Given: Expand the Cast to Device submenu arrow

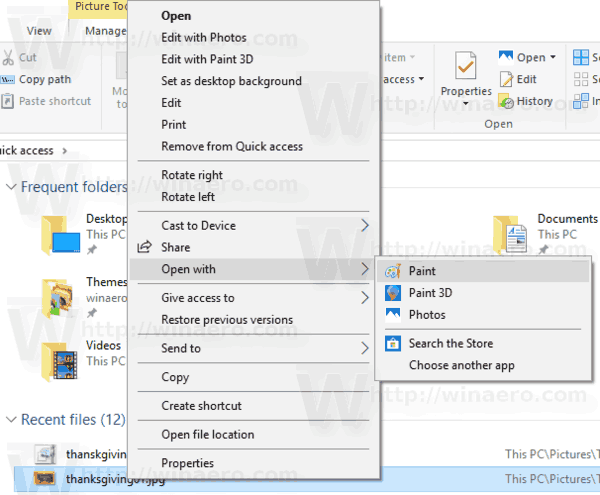Looking at the screenshot, I should coord(365,226).
